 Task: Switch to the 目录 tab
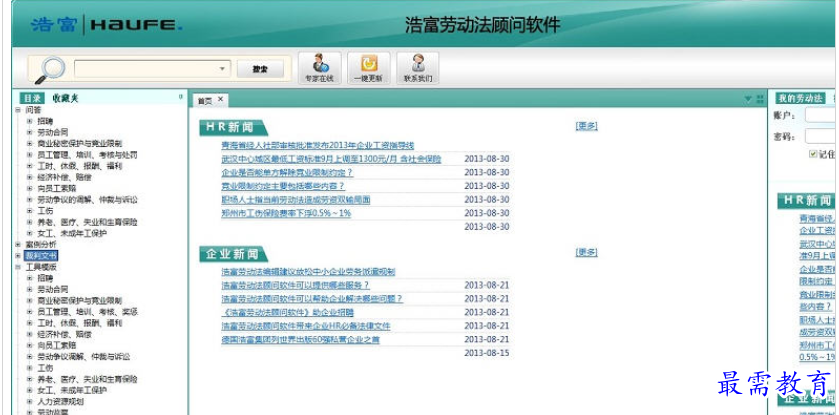coord(32,98)
